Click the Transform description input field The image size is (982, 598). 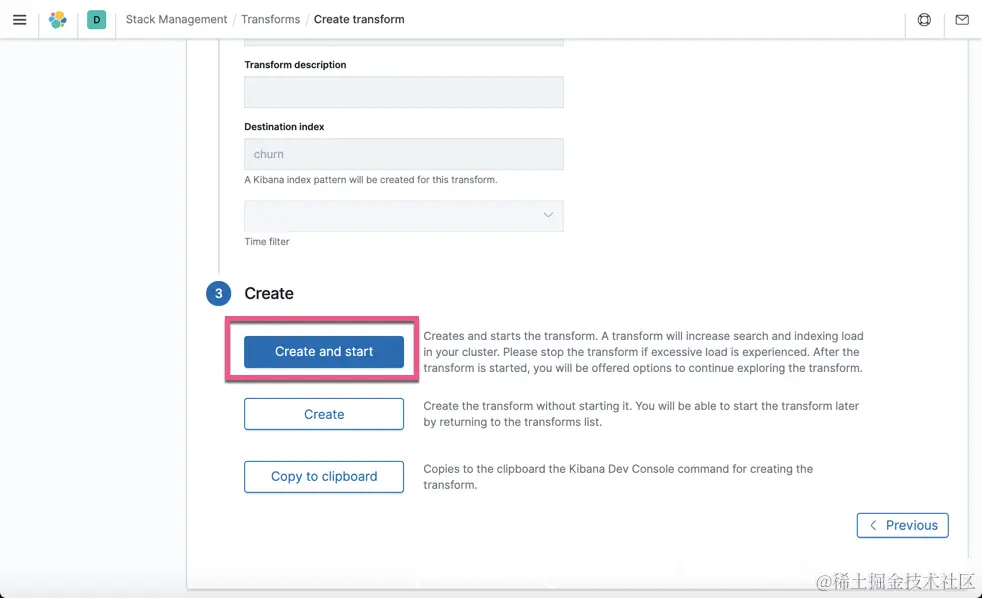404,92
